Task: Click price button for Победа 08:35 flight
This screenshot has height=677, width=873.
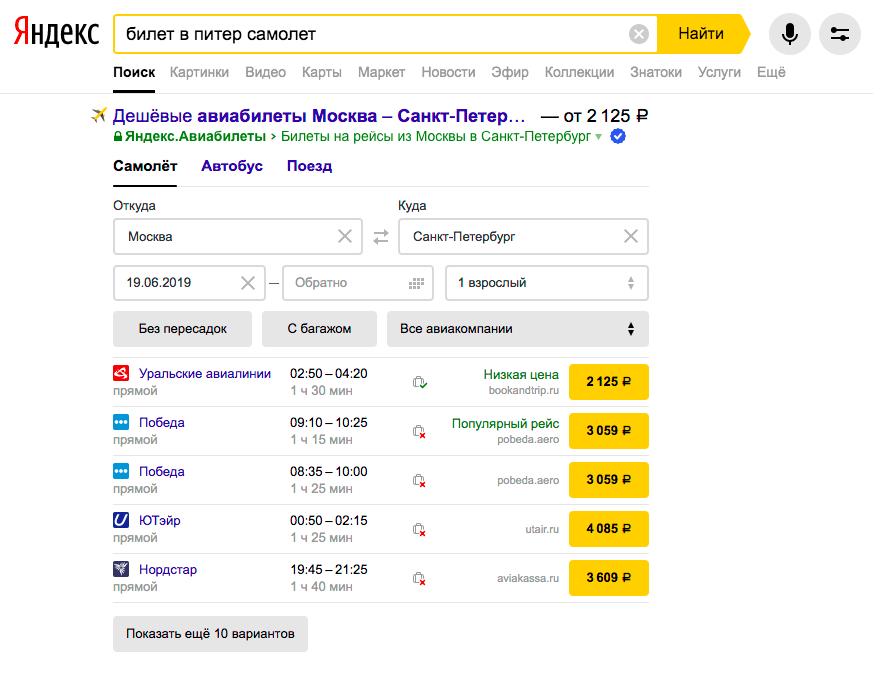Action: click(609, 480)
